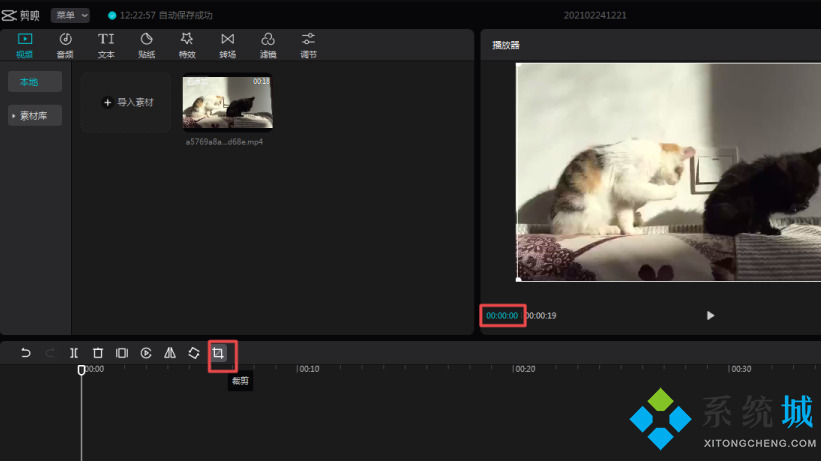
Task: Expand the 素材库 library section
Action: [x=35, y=116]
